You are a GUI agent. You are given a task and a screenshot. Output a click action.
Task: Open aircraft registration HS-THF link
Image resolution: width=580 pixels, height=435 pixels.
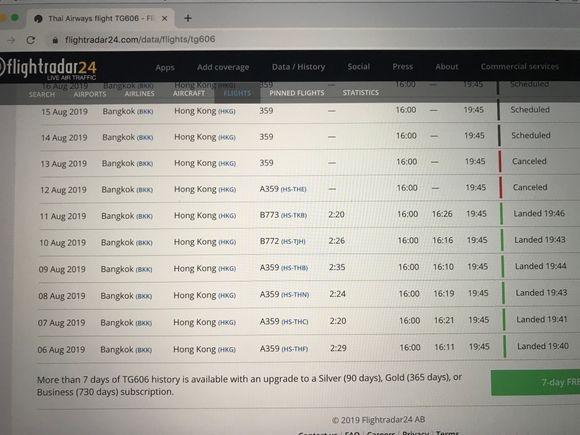294,349
